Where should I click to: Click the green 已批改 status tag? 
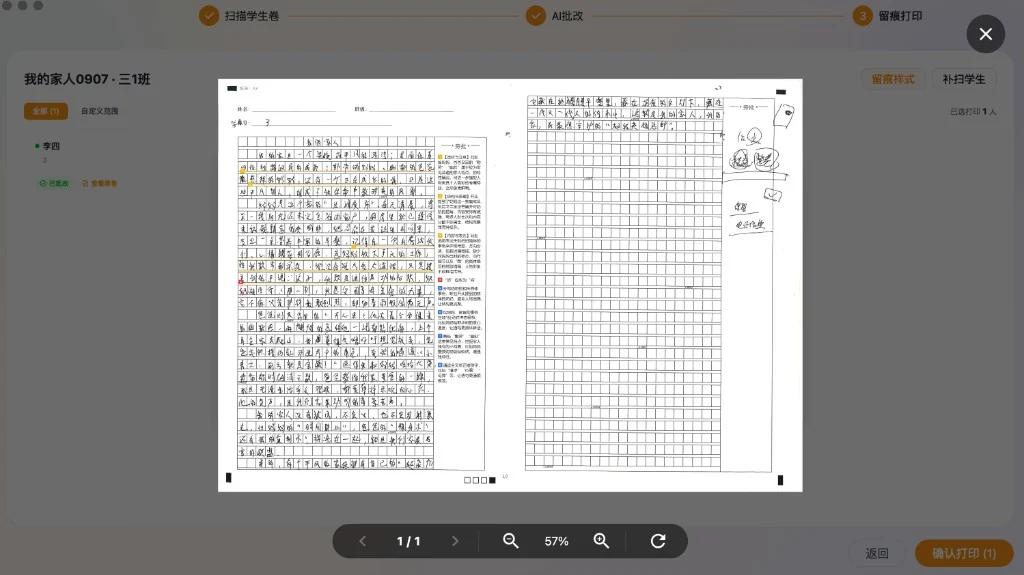click(54, 184)
